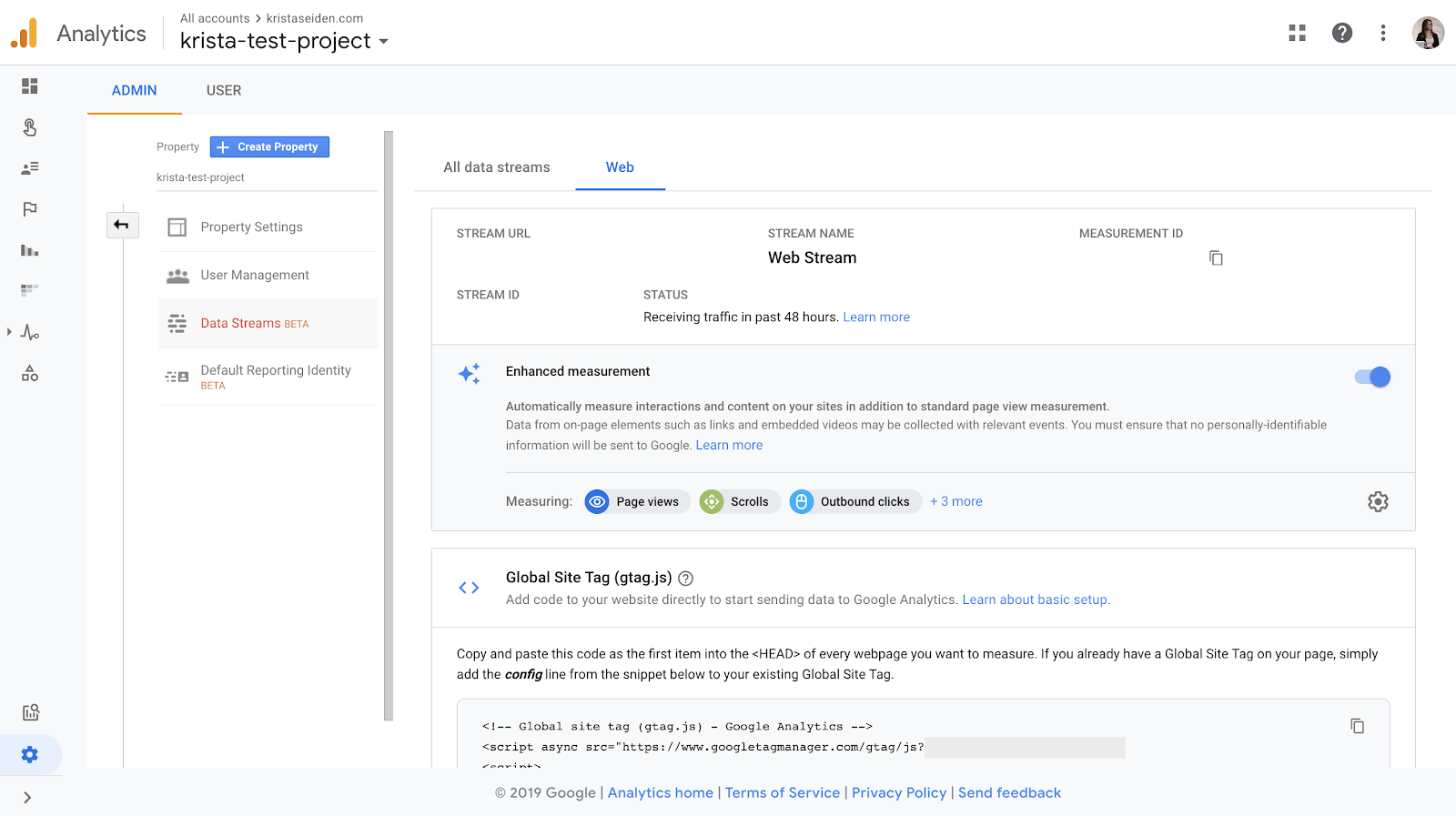Click Learn more under Enhanced measurement description
Viewport: 1456px width, 816px height.
click(x=730, y=446)
